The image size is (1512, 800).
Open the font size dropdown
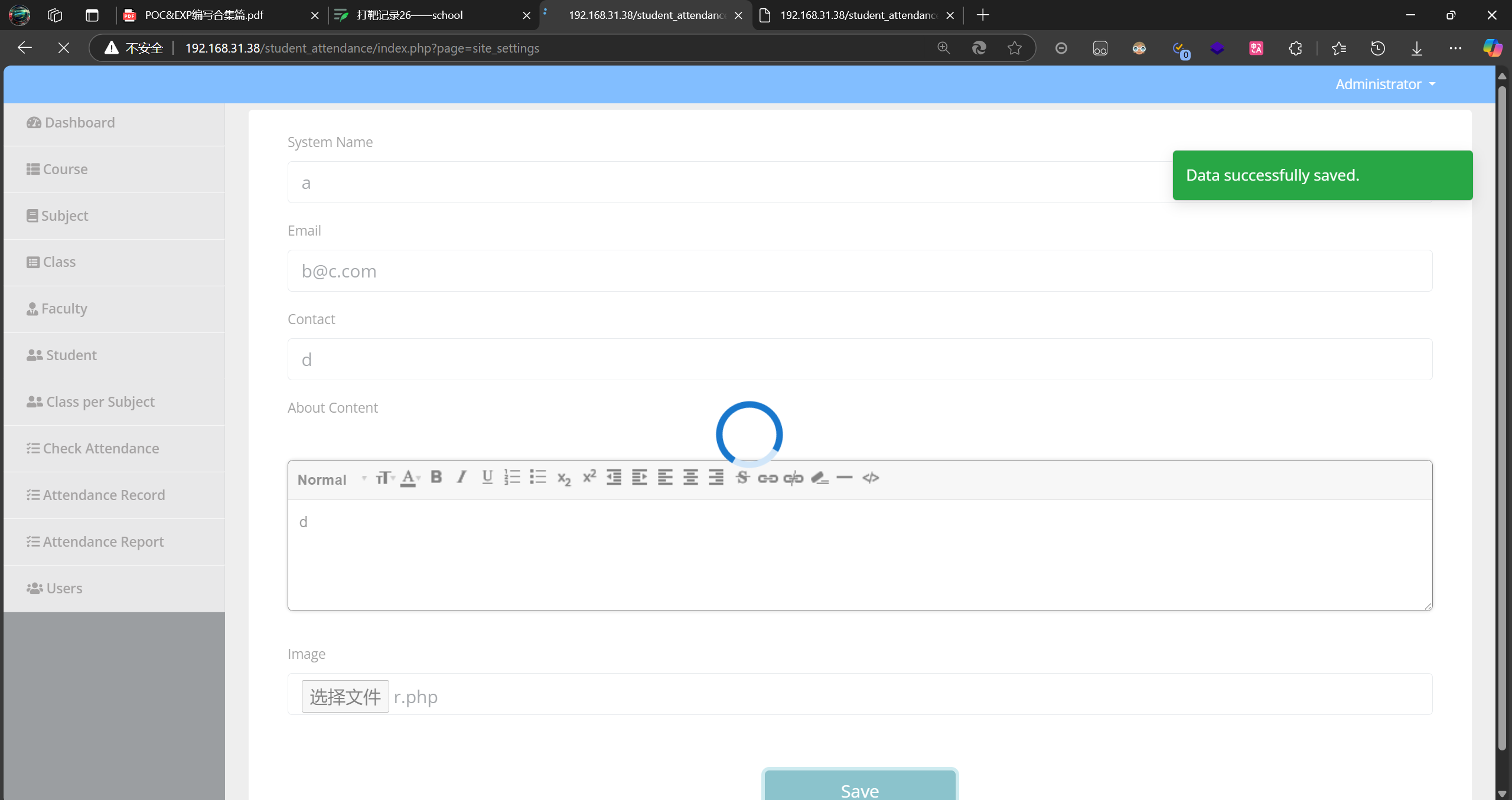click(384, 477)
